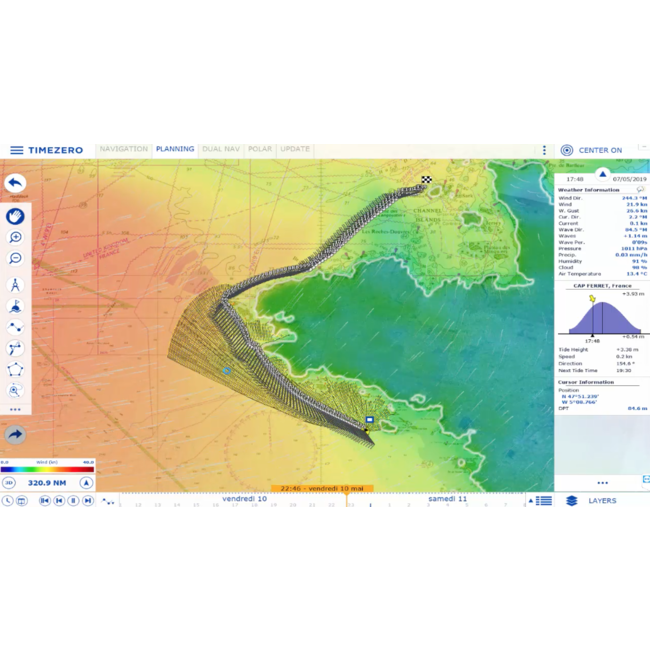Switch to the POLAR workspace tab
This screenshot has width=650, height=650.
[260, 150]
